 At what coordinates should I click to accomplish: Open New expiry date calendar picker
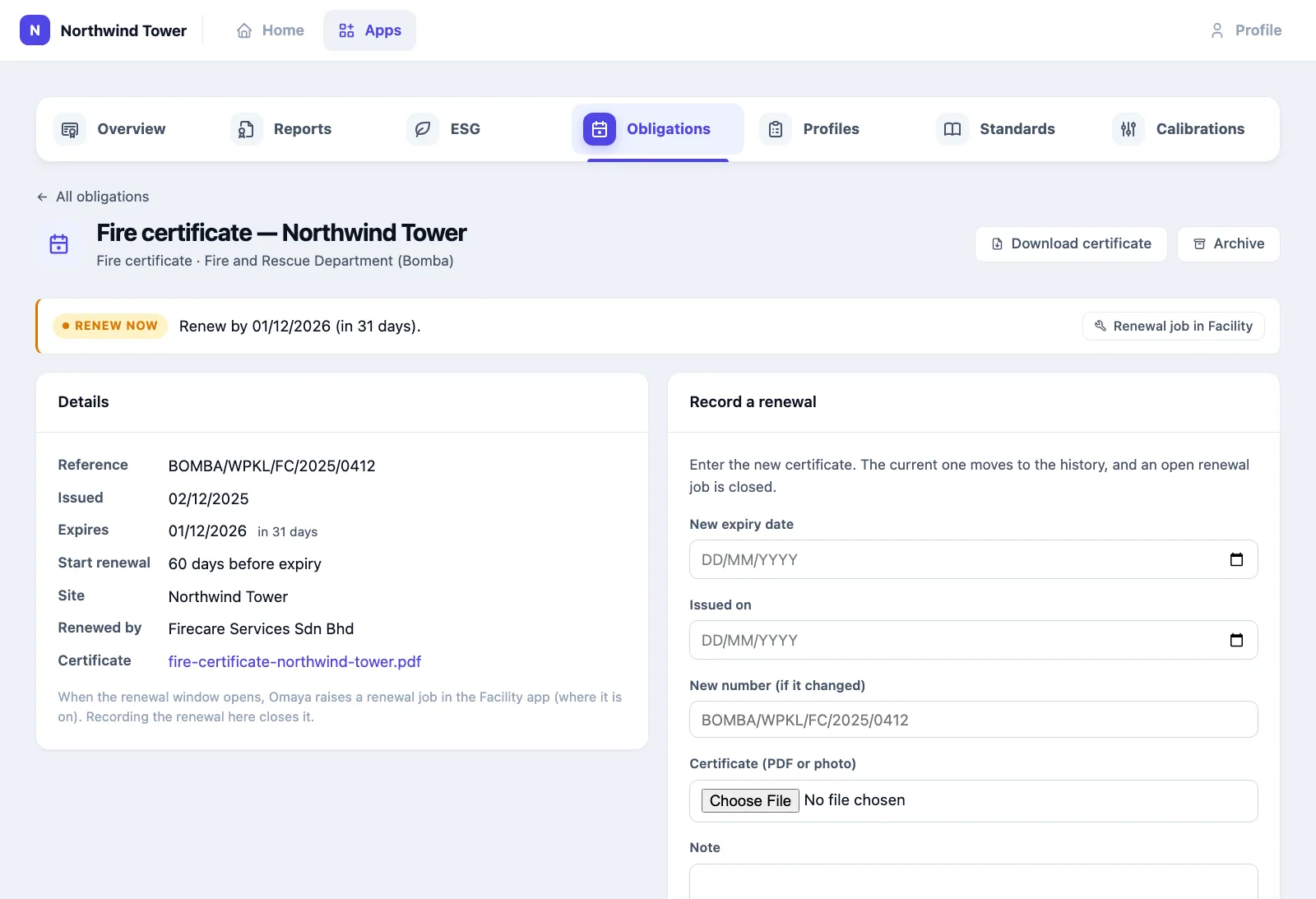tap(1236, 559)
